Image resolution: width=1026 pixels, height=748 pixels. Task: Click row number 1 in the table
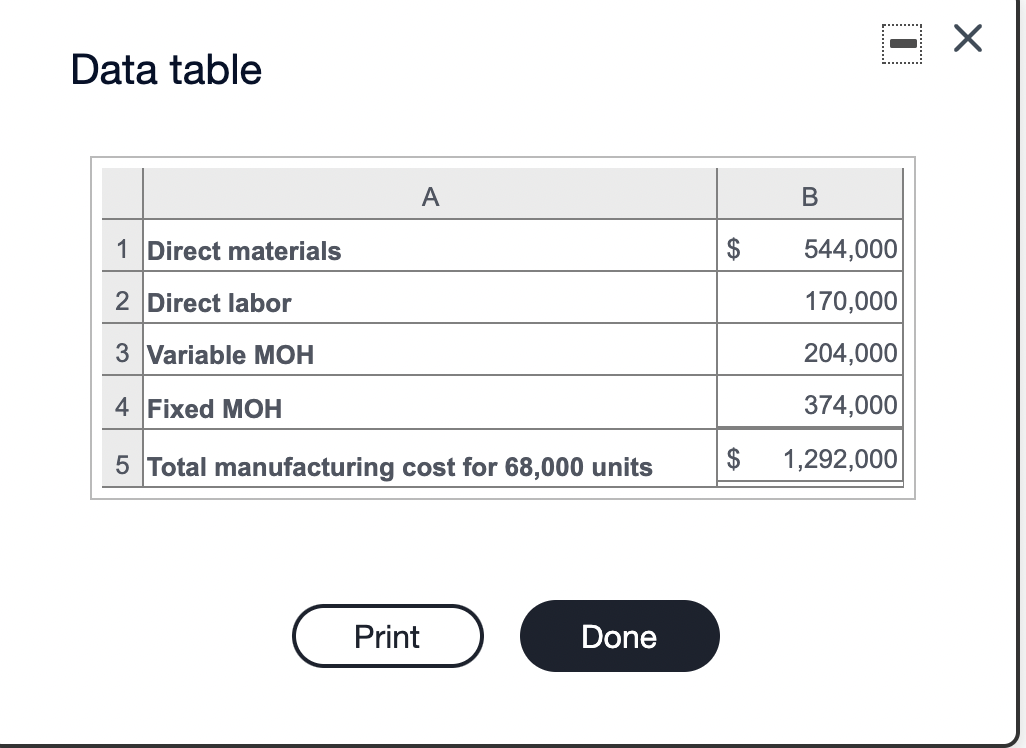tap(121, 249)
